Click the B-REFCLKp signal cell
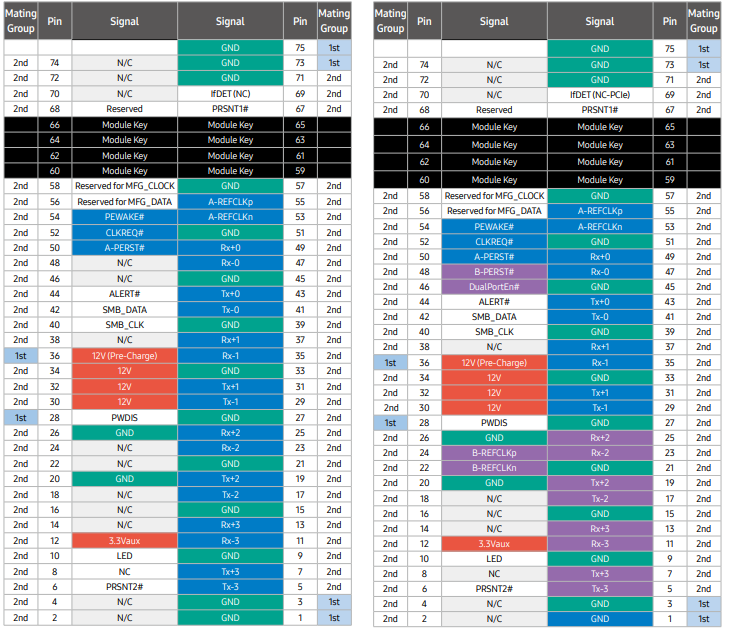The width and height of the screenshot is (731, 639). [494, 452]
